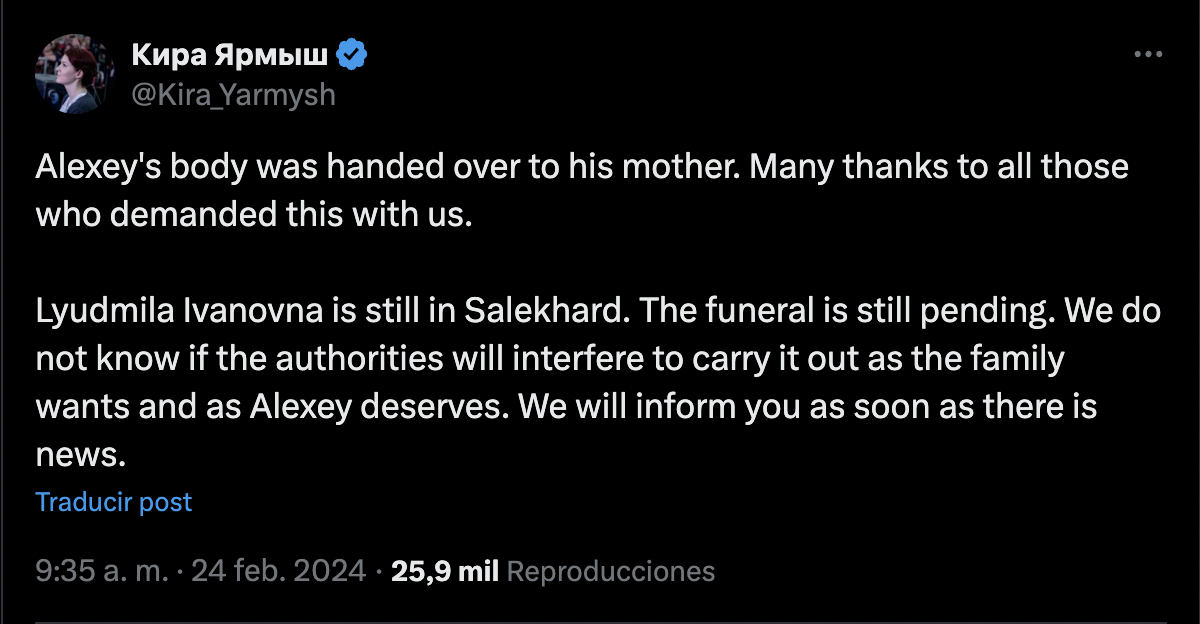Click the line "who demanded this with us."
Screen dimensions: 1200x624
(x=253, y=214)
